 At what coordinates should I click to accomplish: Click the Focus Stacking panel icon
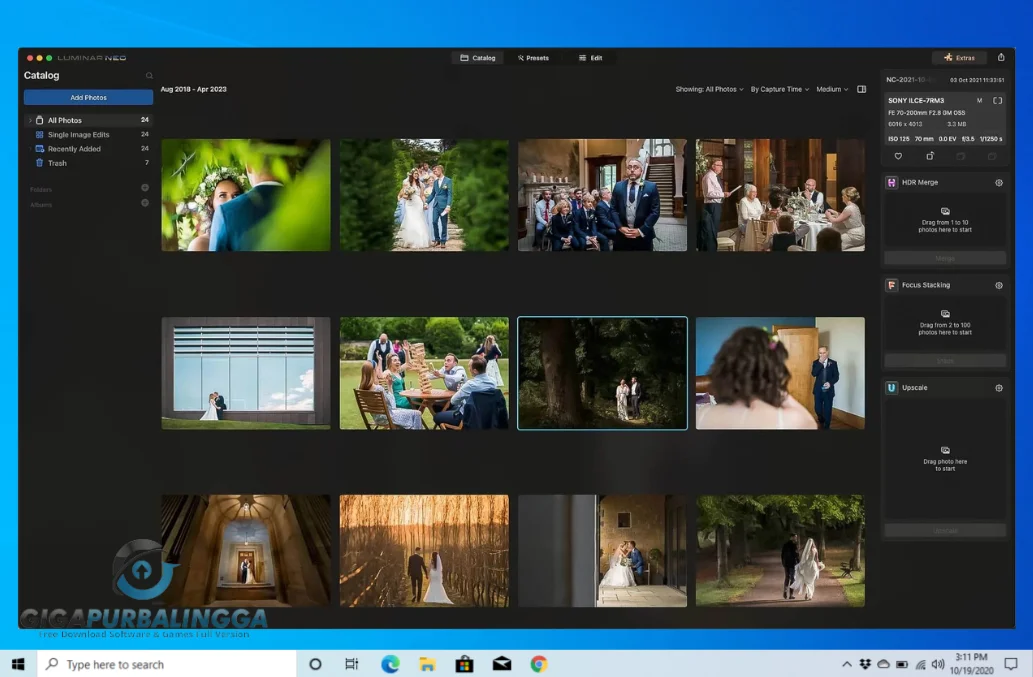pyautogui.click(x=891, y=285)
